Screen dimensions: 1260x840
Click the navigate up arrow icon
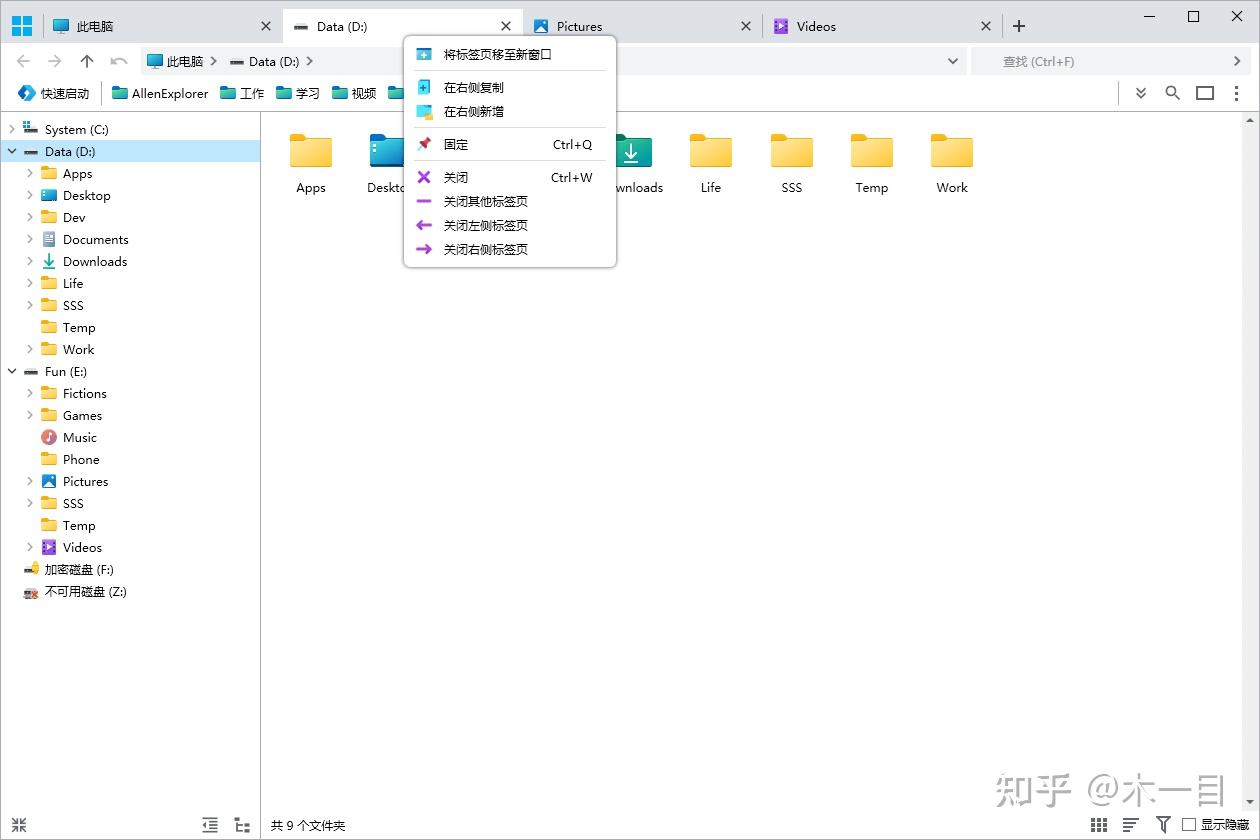[89, 61]
